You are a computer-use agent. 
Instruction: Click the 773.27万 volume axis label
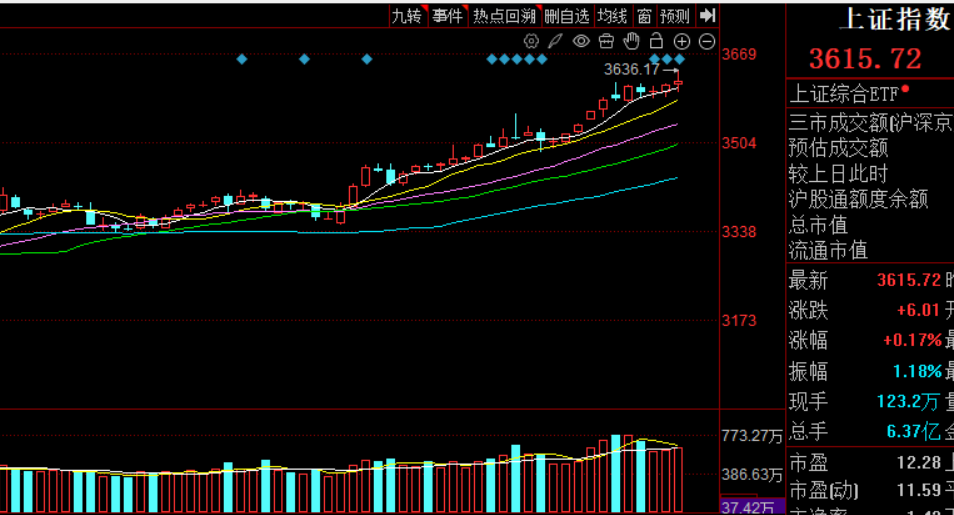(752, 436)
